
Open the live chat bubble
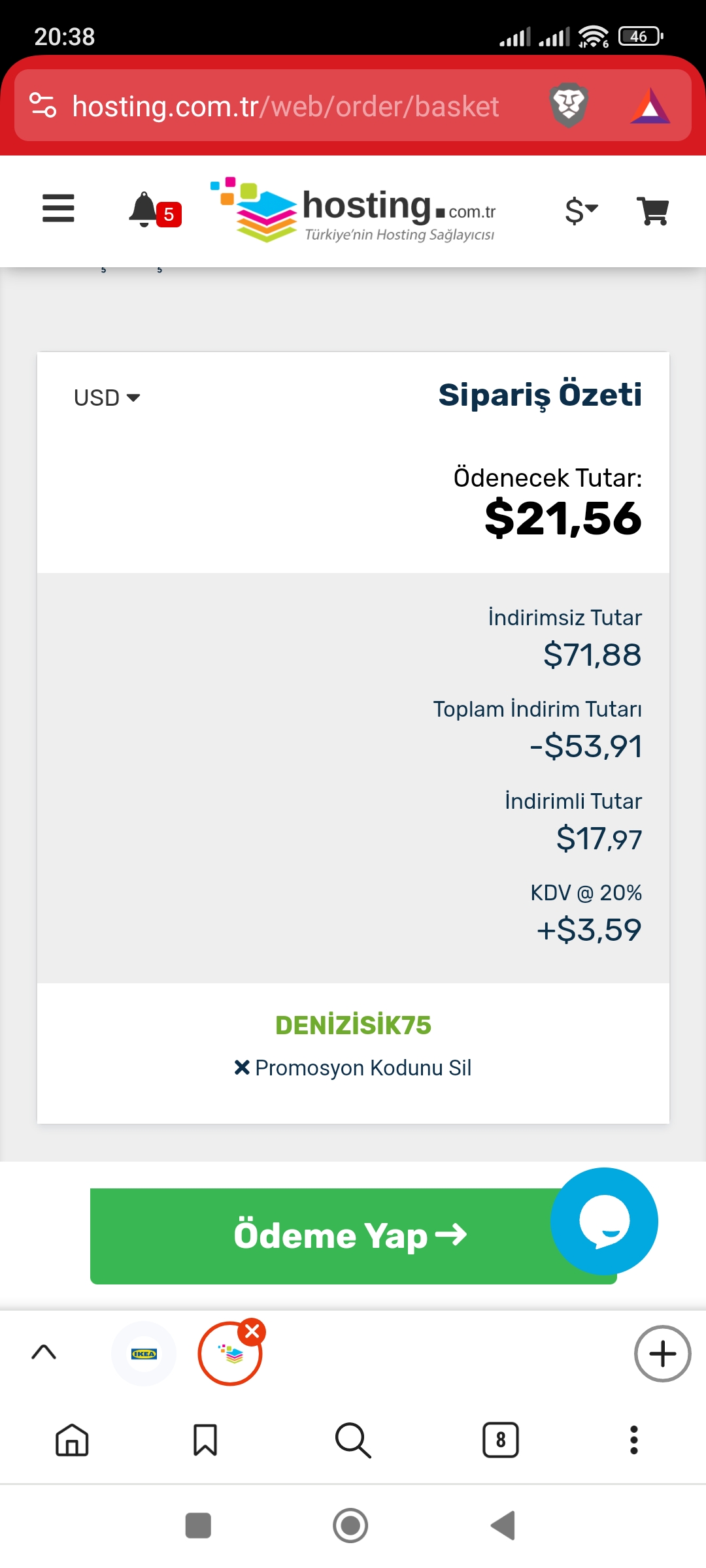[604, 1221]
